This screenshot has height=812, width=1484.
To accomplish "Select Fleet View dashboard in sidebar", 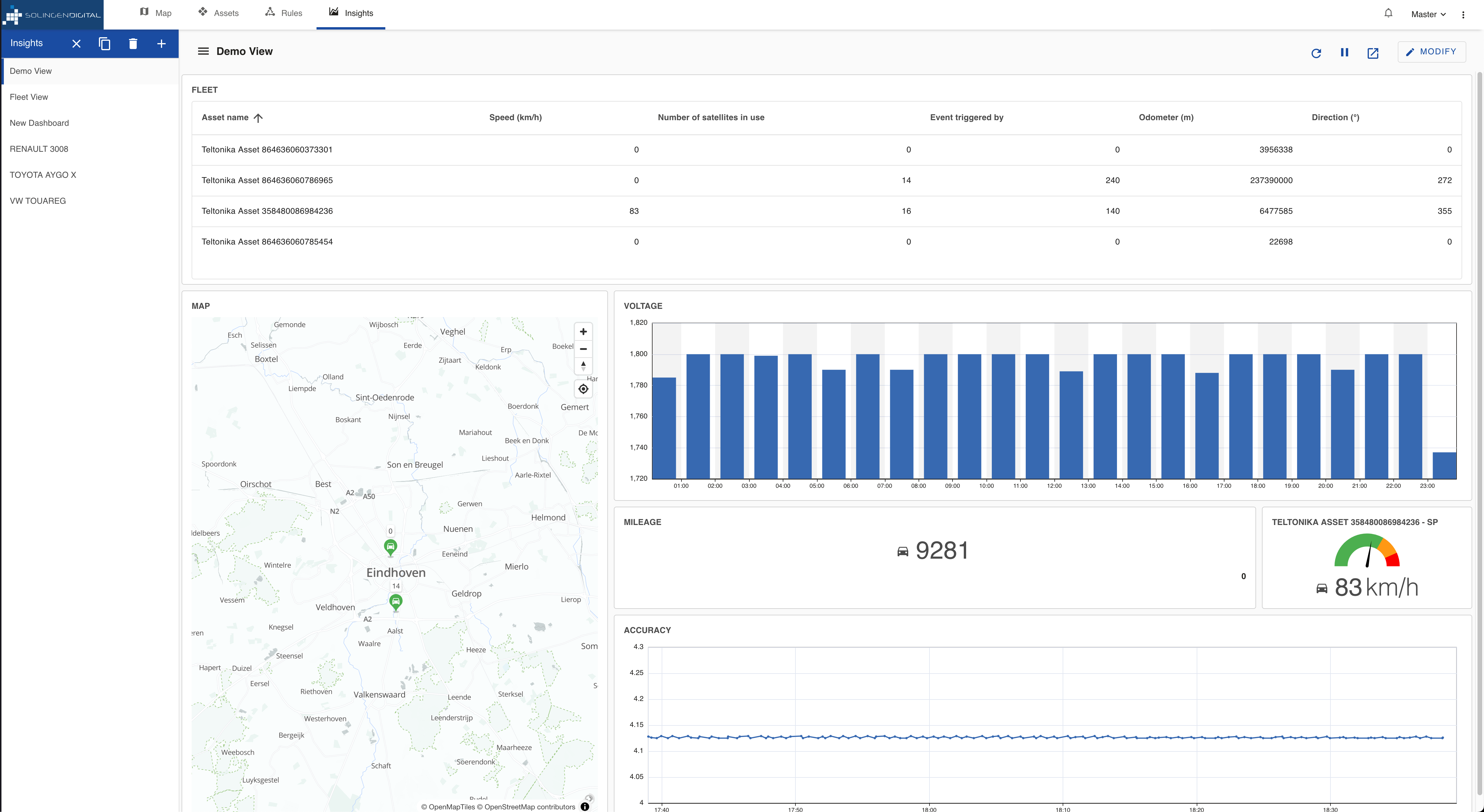I will [x=29, y=97].
